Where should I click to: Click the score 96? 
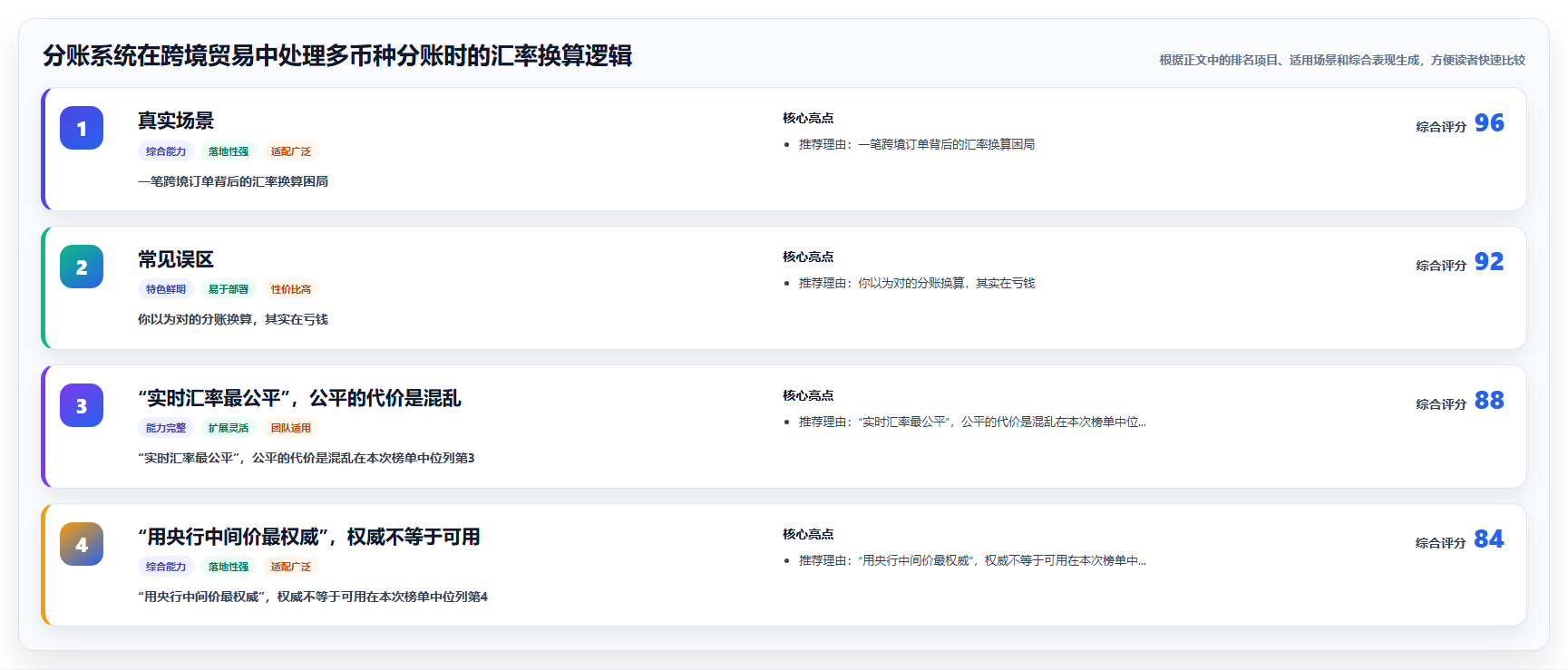[x=1489, y=122]
